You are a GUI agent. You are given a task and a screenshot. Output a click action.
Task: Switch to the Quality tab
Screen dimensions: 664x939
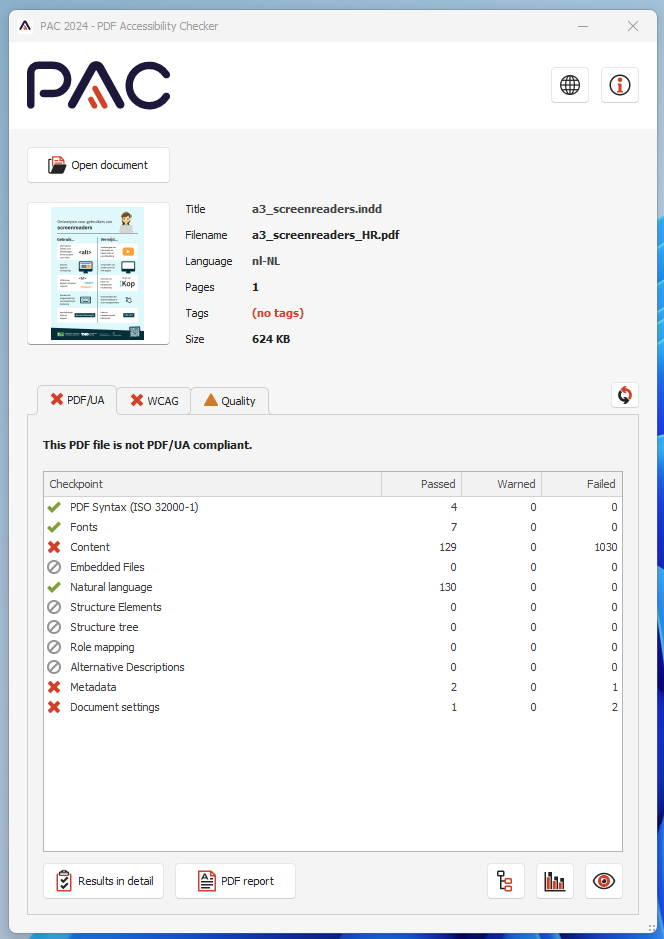[x=229, y=401]
